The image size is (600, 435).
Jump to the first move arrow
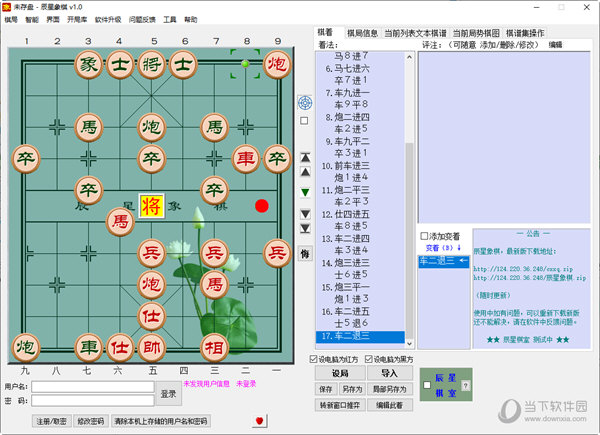(305, 157)
